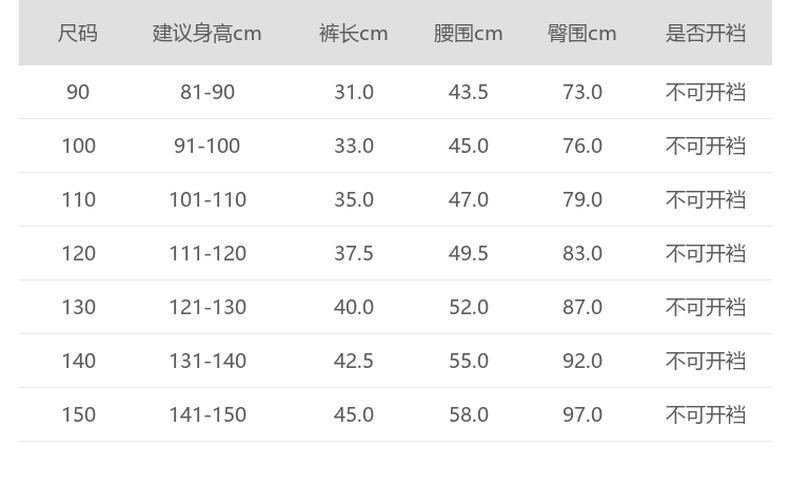Select the 臀围cm header cell
Image resolution: width=790 pixels, height=485 pixels.
coord(582,33)
